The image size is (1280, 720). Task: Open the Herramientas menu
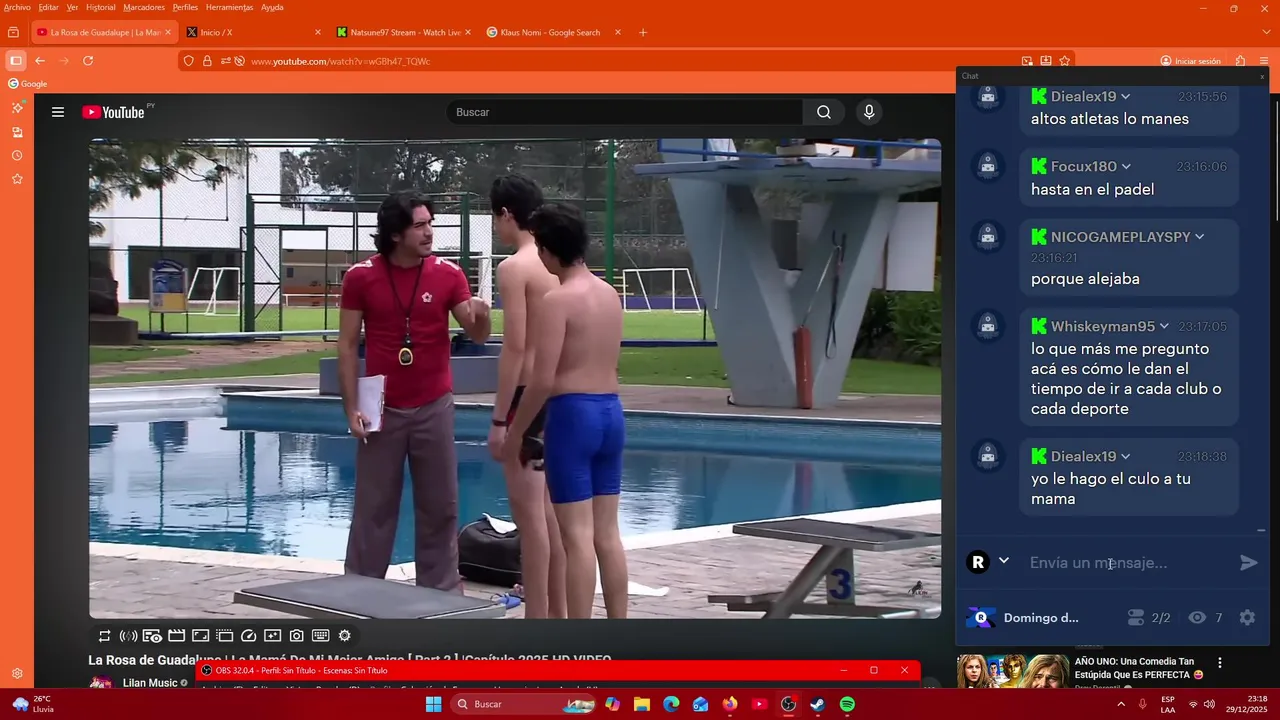coord(229,7)
